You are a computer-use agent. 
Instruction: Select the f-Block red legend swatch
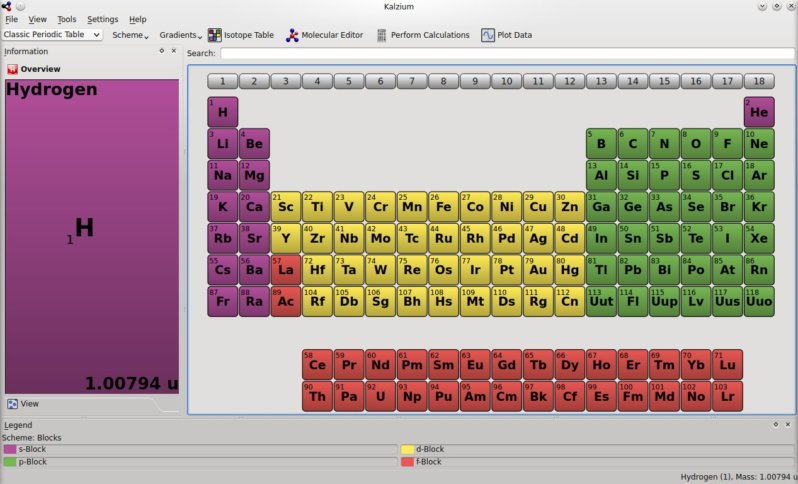[407, 462]
